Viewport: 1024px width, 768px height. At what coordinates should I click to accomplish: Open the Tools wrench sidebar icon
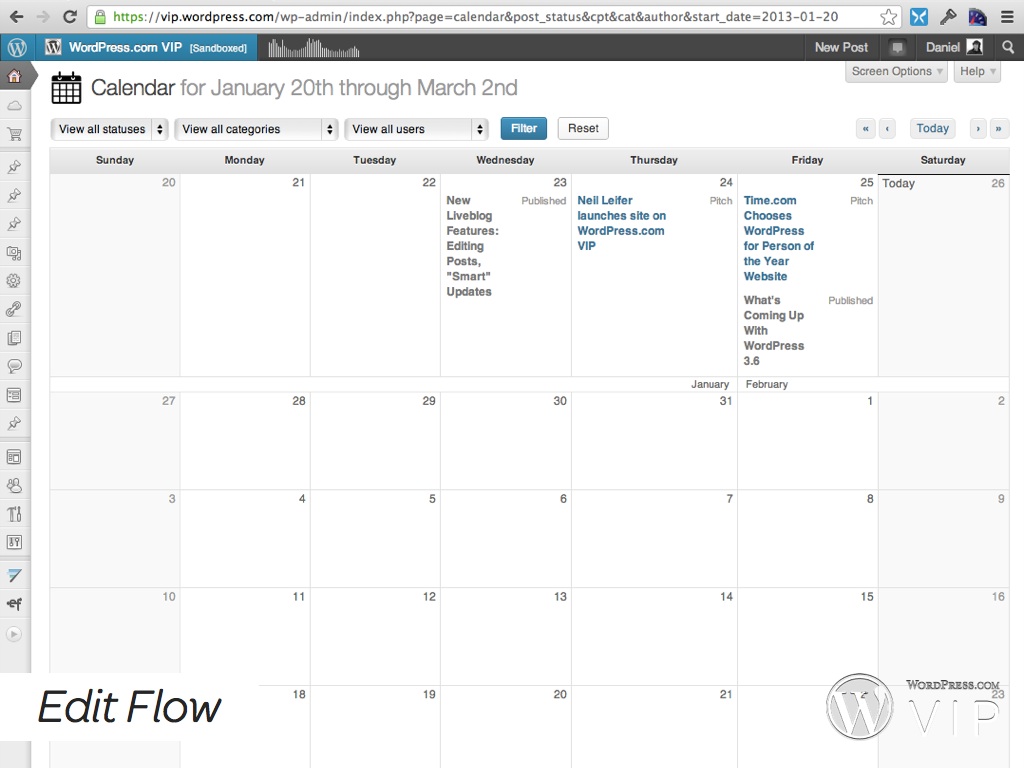[x=14, y=514]
